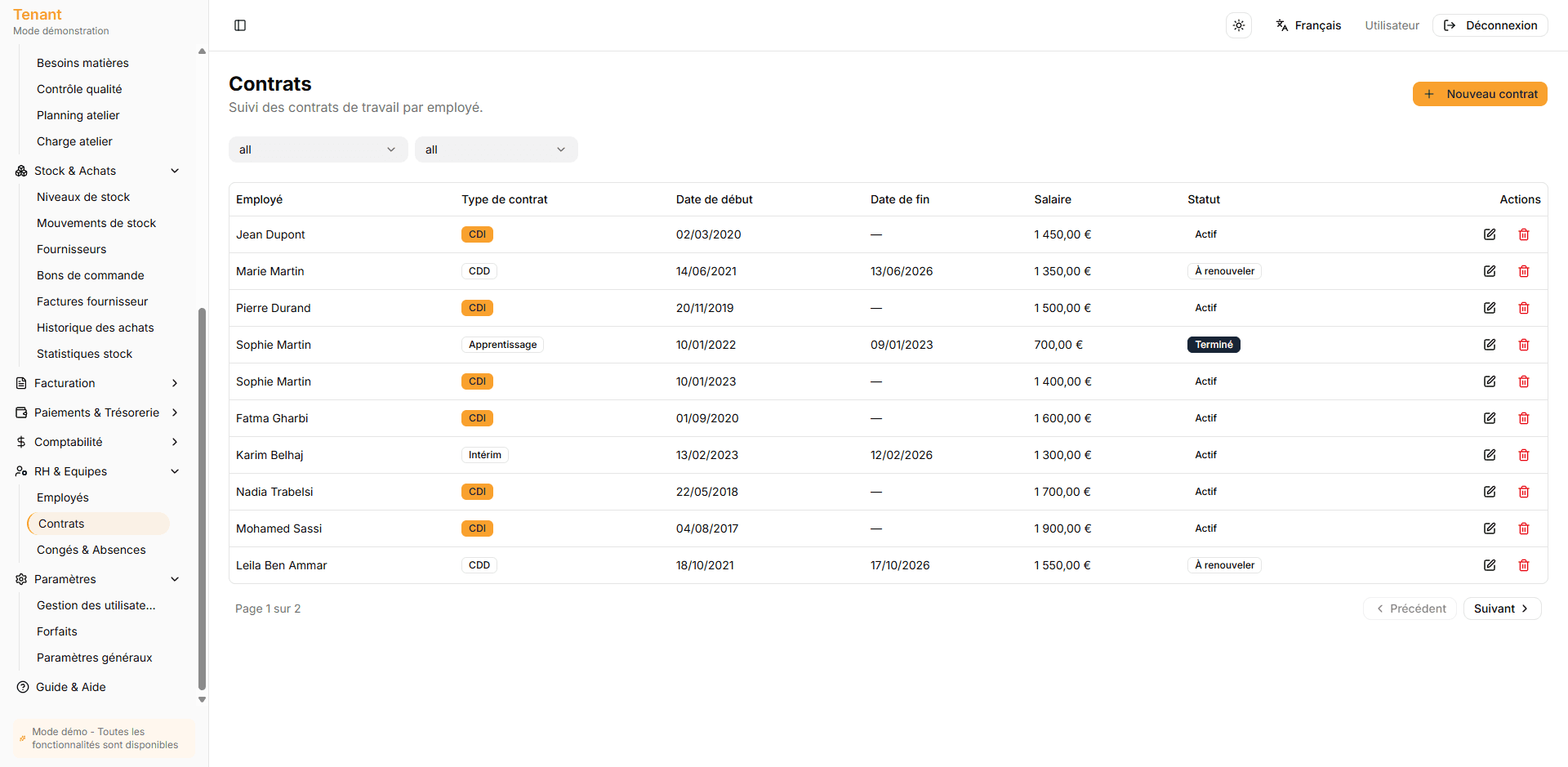Edit Jean Dupont's contract
The height and width of the screenshot is (767, 1568).
1490,234
